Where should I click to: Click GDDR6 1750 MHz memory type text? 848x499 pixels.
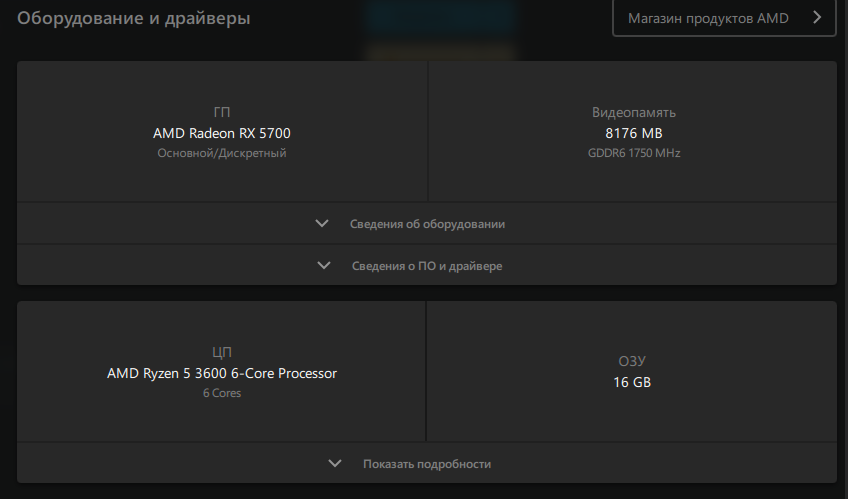(634, 153)
